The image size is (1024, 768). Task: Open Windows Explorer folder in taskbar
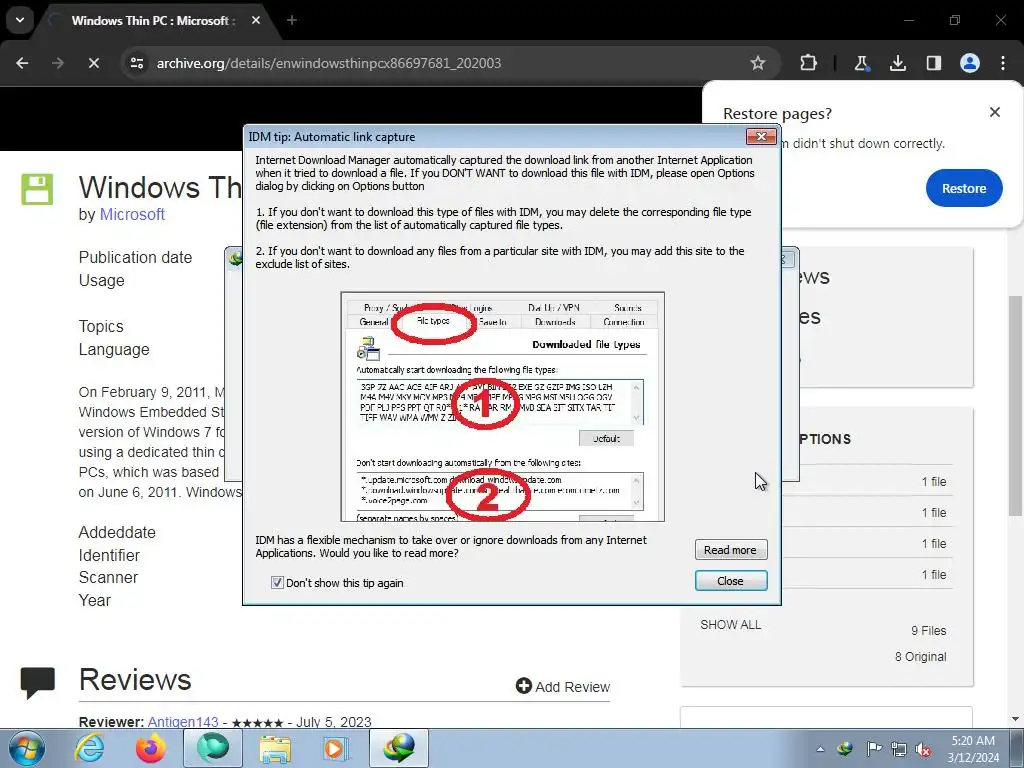click(275, 748)
